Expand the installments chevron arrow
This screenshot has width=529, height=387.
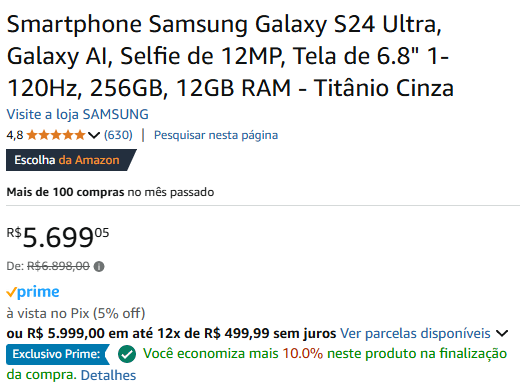502,334
